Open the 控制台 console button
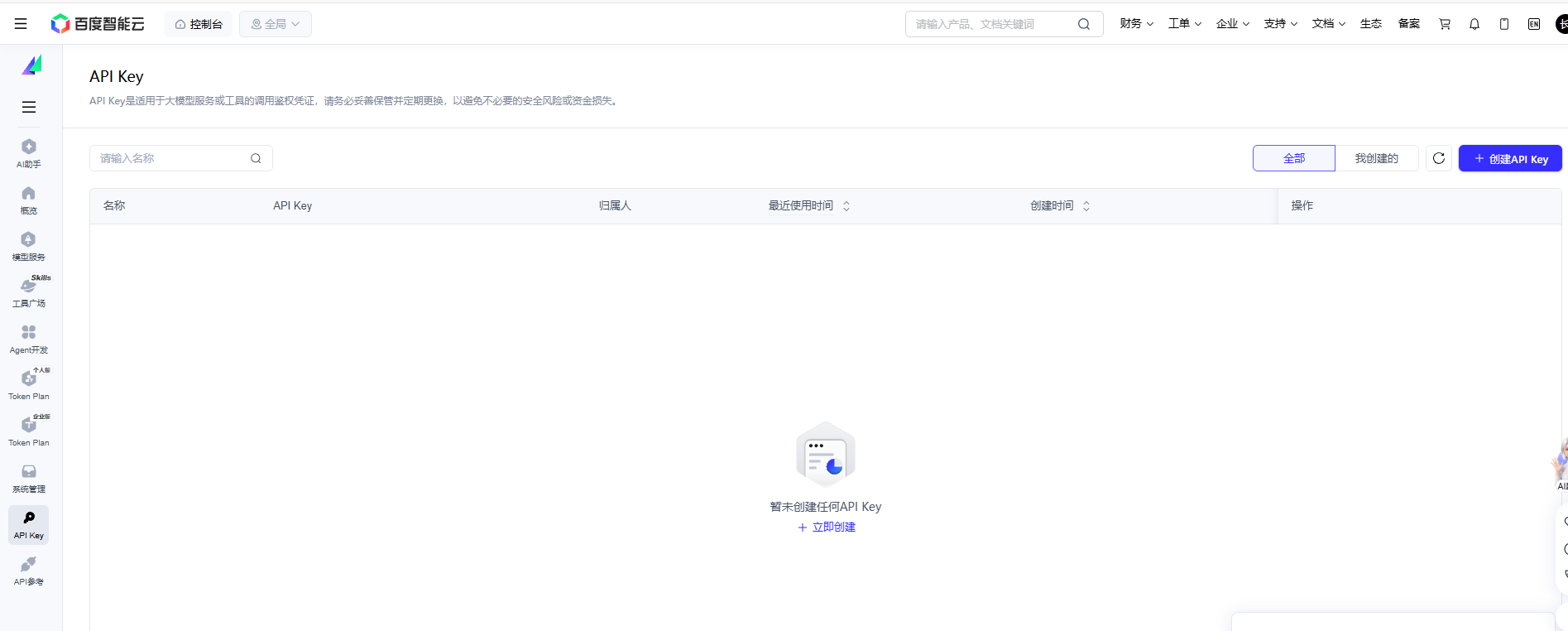Viewport: 1568px width, 631px height. tap(199, 24)
